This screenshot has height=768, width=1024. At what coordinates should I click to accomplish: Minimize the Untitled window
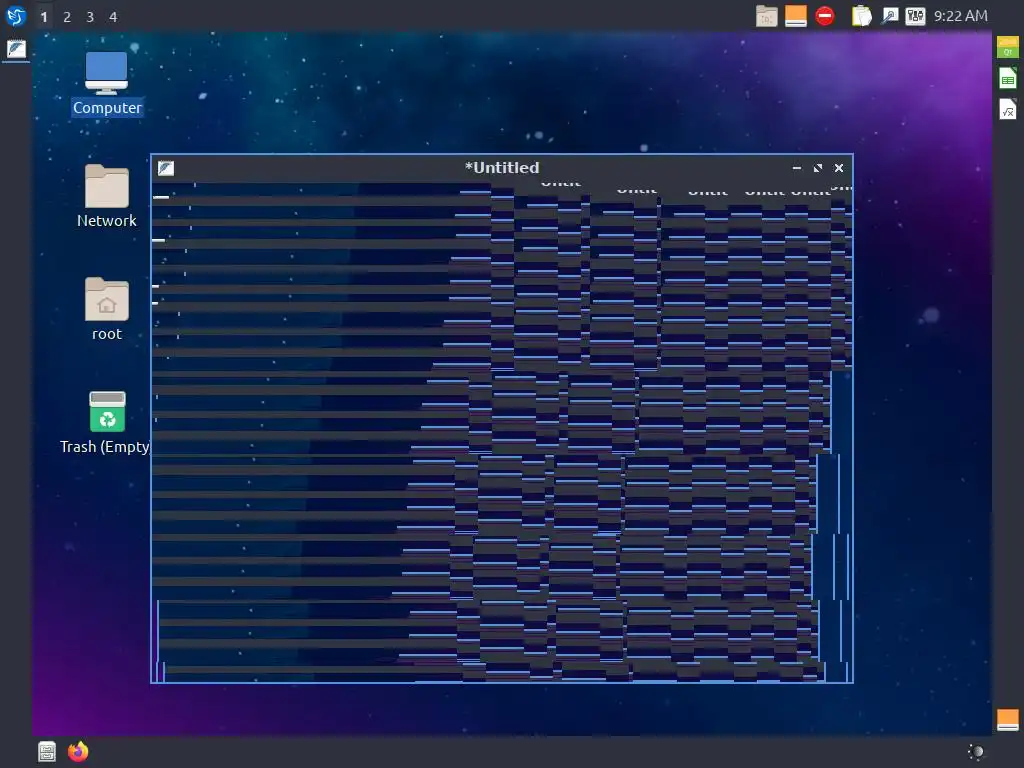(x=797, y=168)
